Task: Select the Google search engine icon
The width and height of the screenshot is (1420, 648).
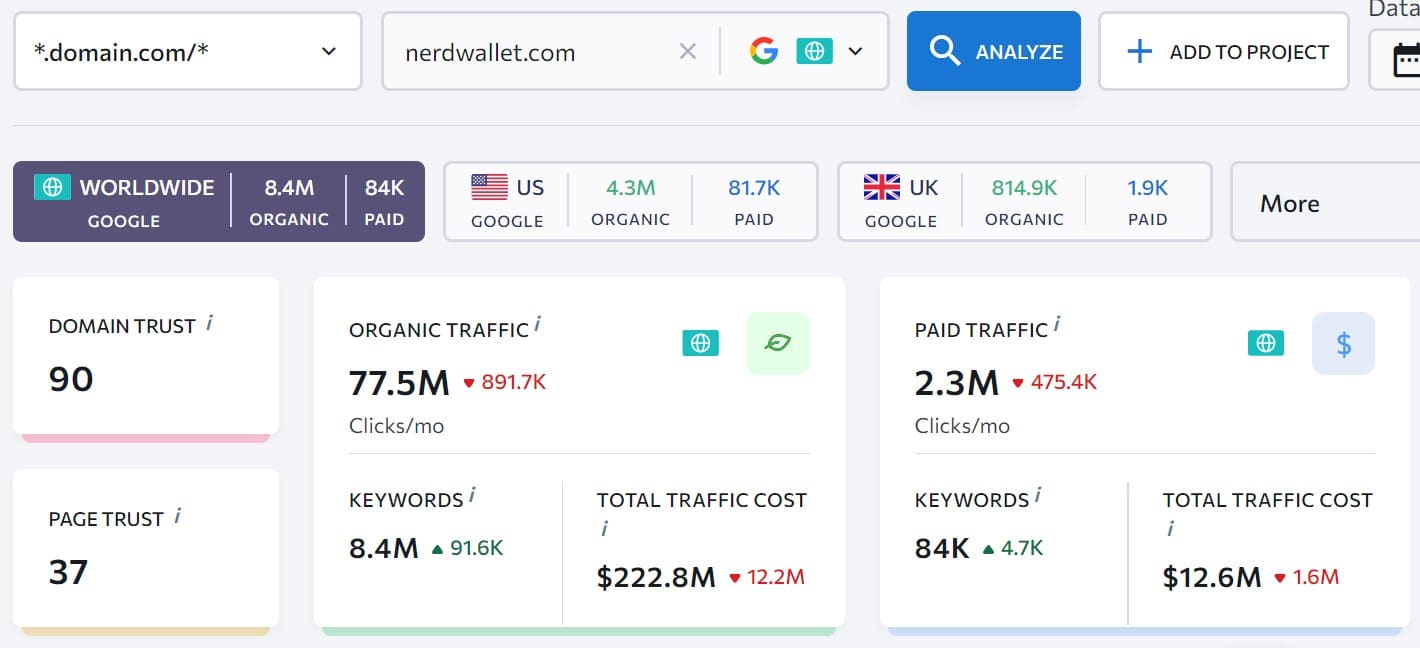Action: [764, 51]
